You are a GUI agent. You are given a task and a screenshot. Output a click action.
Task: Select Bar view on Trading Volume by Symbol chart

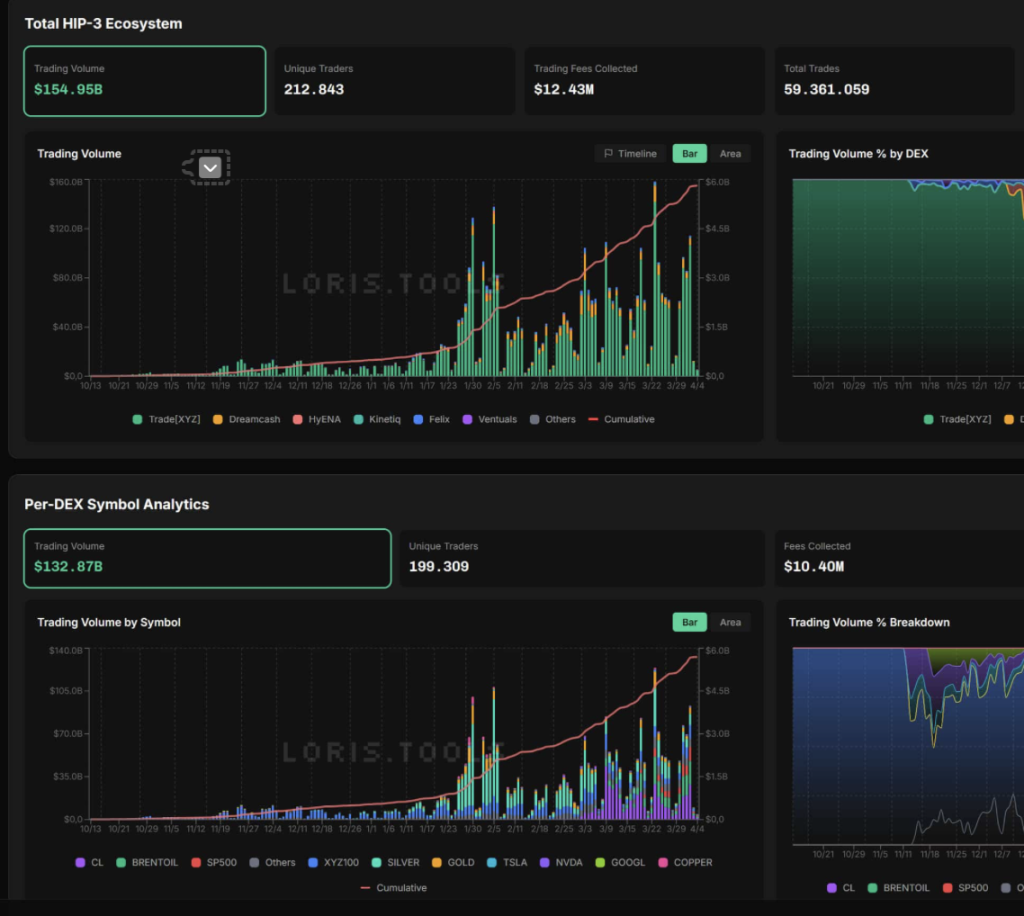(689, 622)
